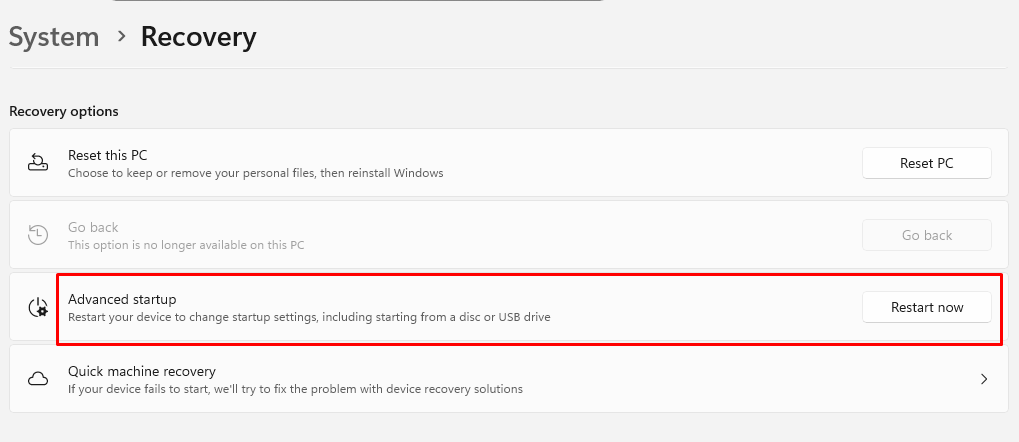Click 'This option is no longer available' text
Screen dimensions: 1019x442
tap(186, 245)
